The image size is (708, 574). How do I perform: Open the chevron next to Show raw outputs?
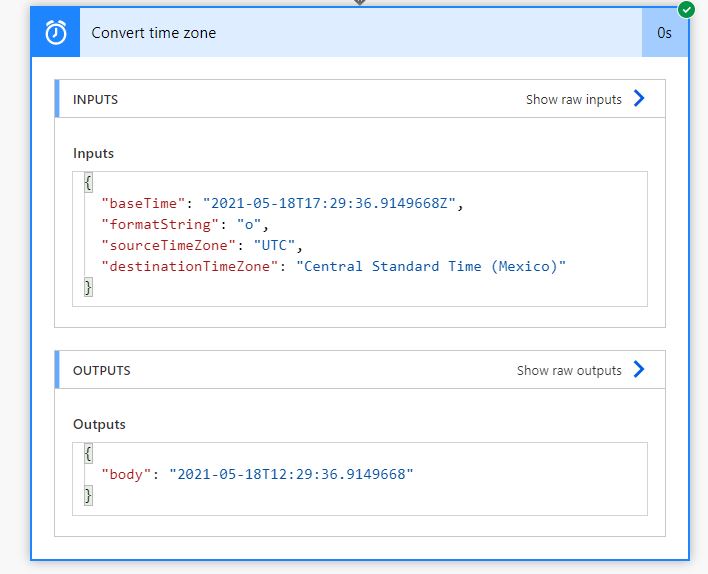[x=639, y=369]
